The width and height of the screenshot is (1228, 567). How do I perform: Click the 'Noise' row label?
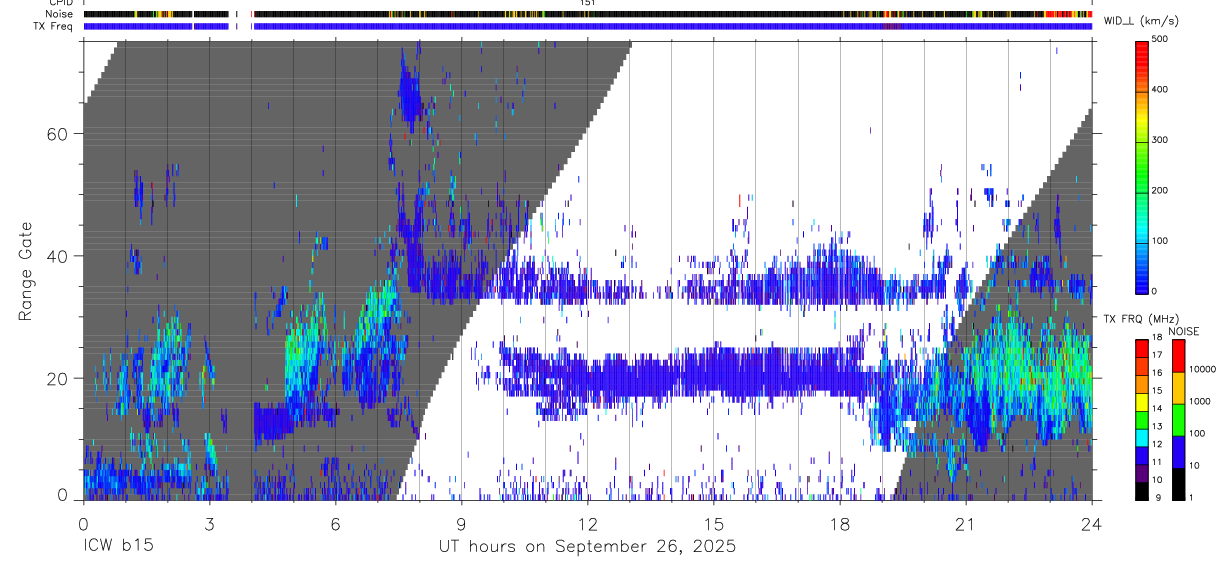(59, 14)
